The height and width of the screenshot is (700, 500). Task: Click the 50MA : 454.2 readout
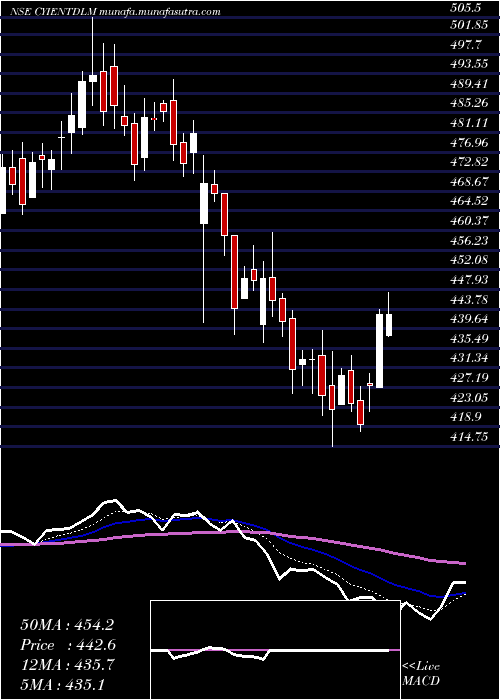[x=69, y=625]
